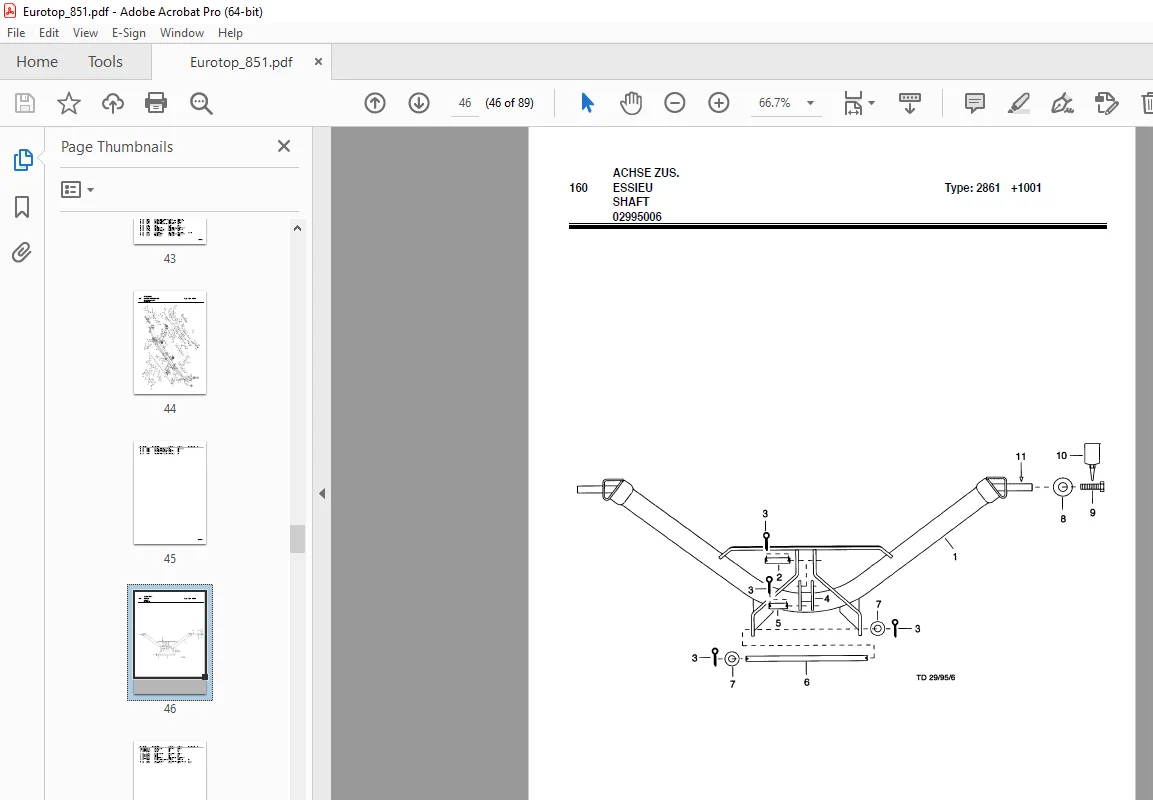
Task: Close the Eurotop_851.pdf tab
Action: coord(318,62)
